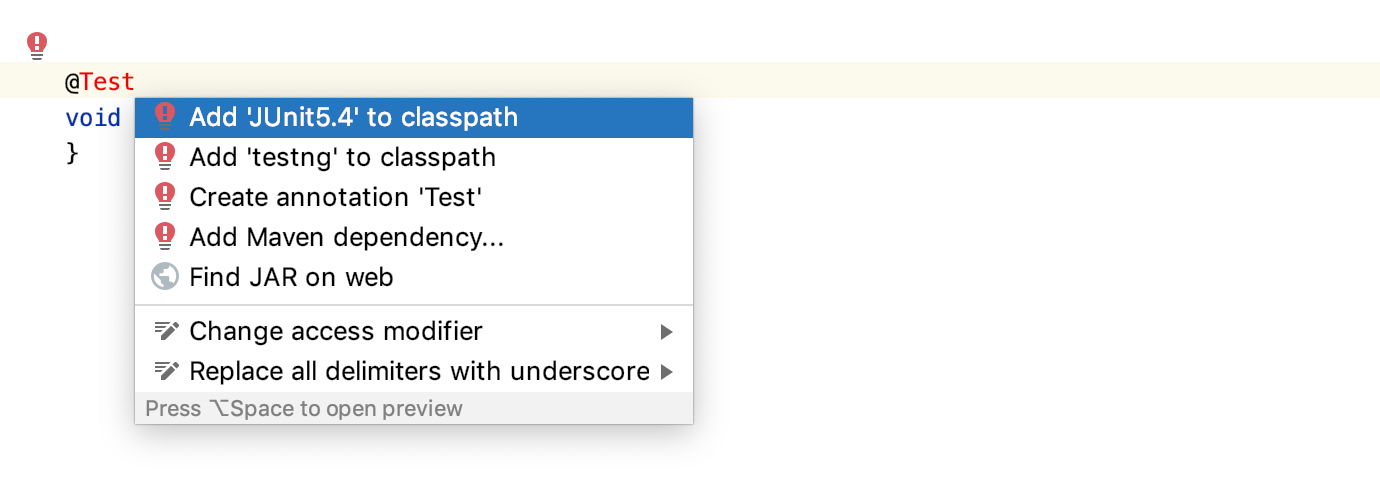
Task: Click the pencil icon beside Replace all delimiters
Action: (165, 371)
